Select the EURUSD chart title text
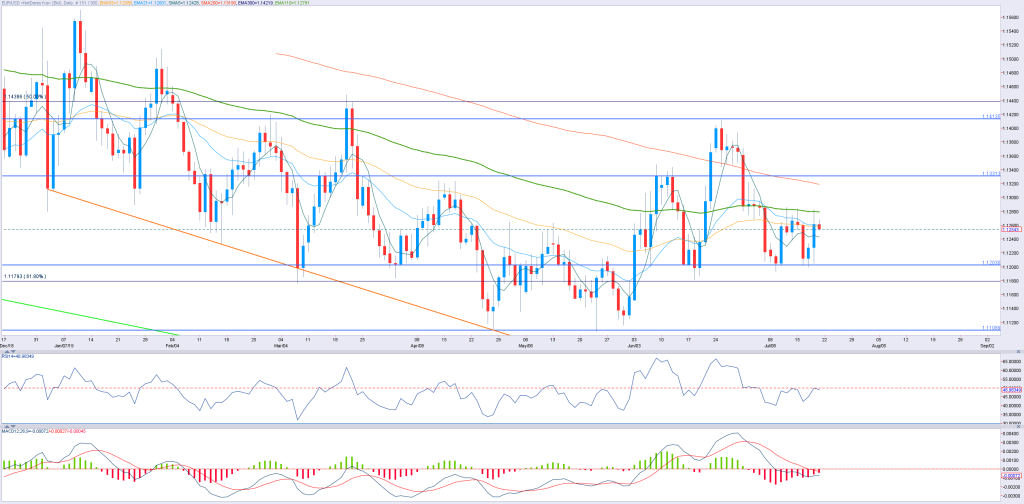Image resolution: width=1024 pixels, height=504 pixels. click(x=50, y=3)
